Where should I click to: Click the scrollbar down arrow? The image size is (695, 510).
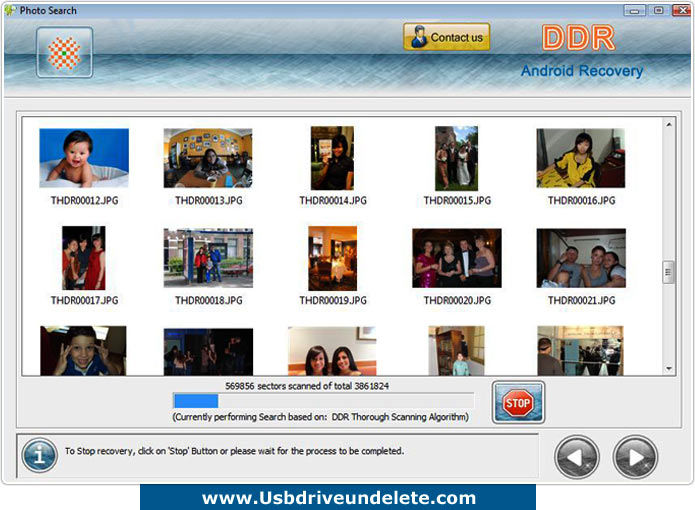669,369
